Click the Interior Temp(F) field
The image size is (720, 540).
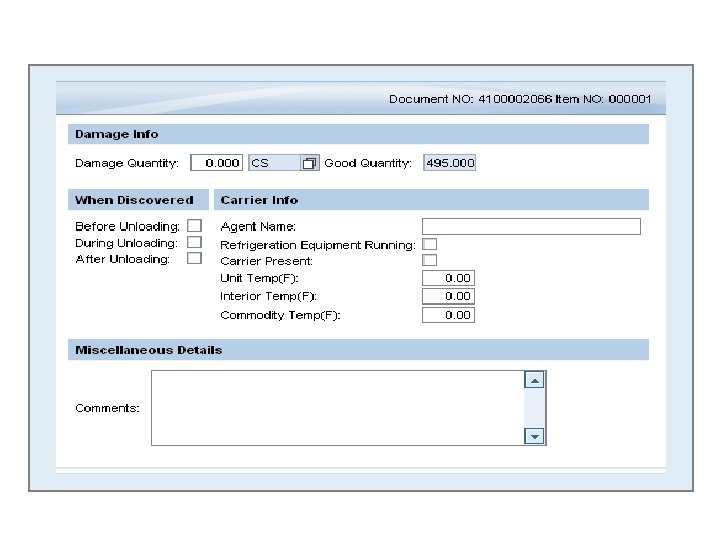coord(448,296)
